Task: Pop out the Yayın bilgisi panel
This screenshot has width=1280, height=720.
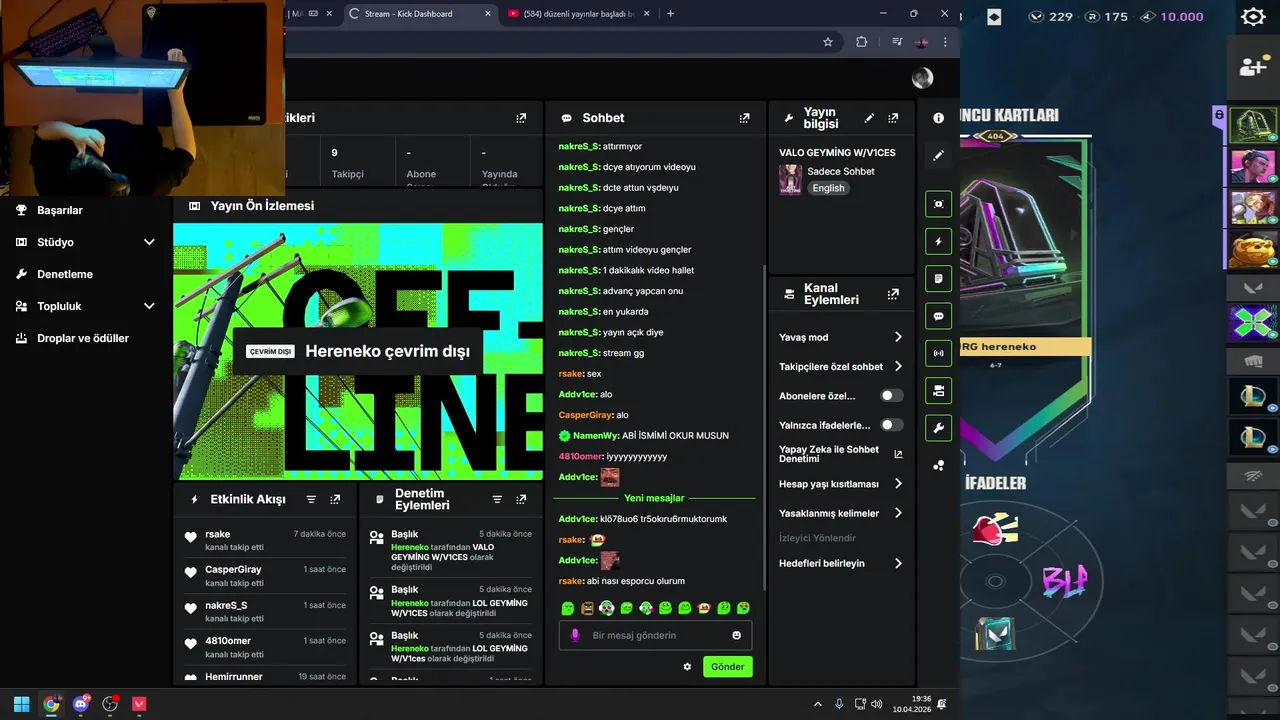Action: coord(893,118)
